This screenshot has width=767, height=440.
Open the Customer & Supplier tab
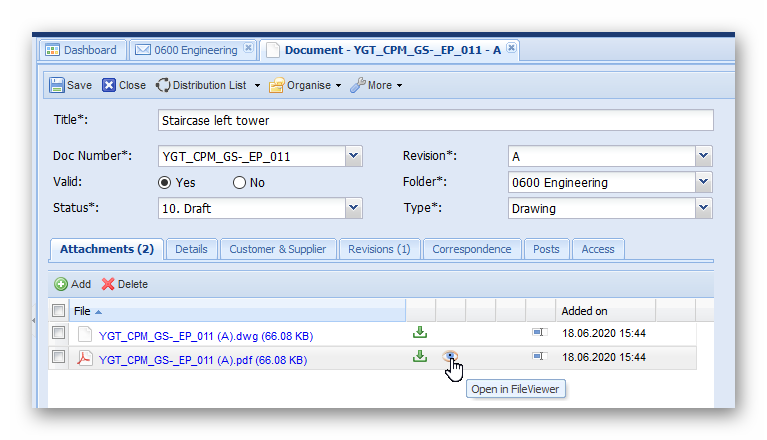click(278, 249)
